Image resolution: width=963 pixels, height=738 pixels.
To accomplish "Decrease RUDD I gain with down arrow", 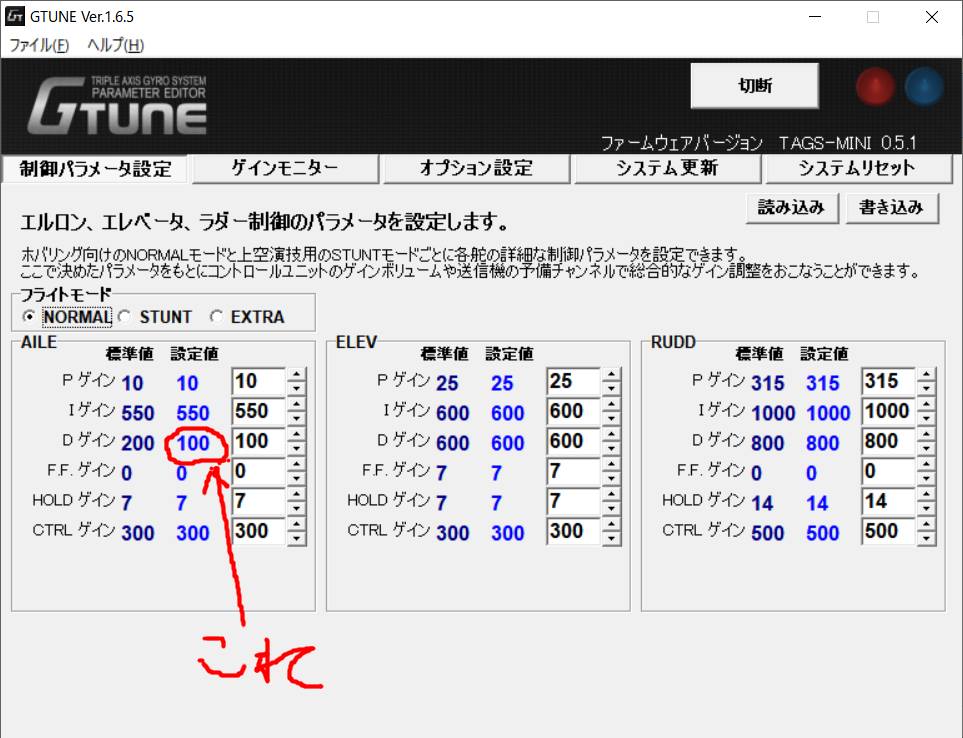I will (926, 418).
